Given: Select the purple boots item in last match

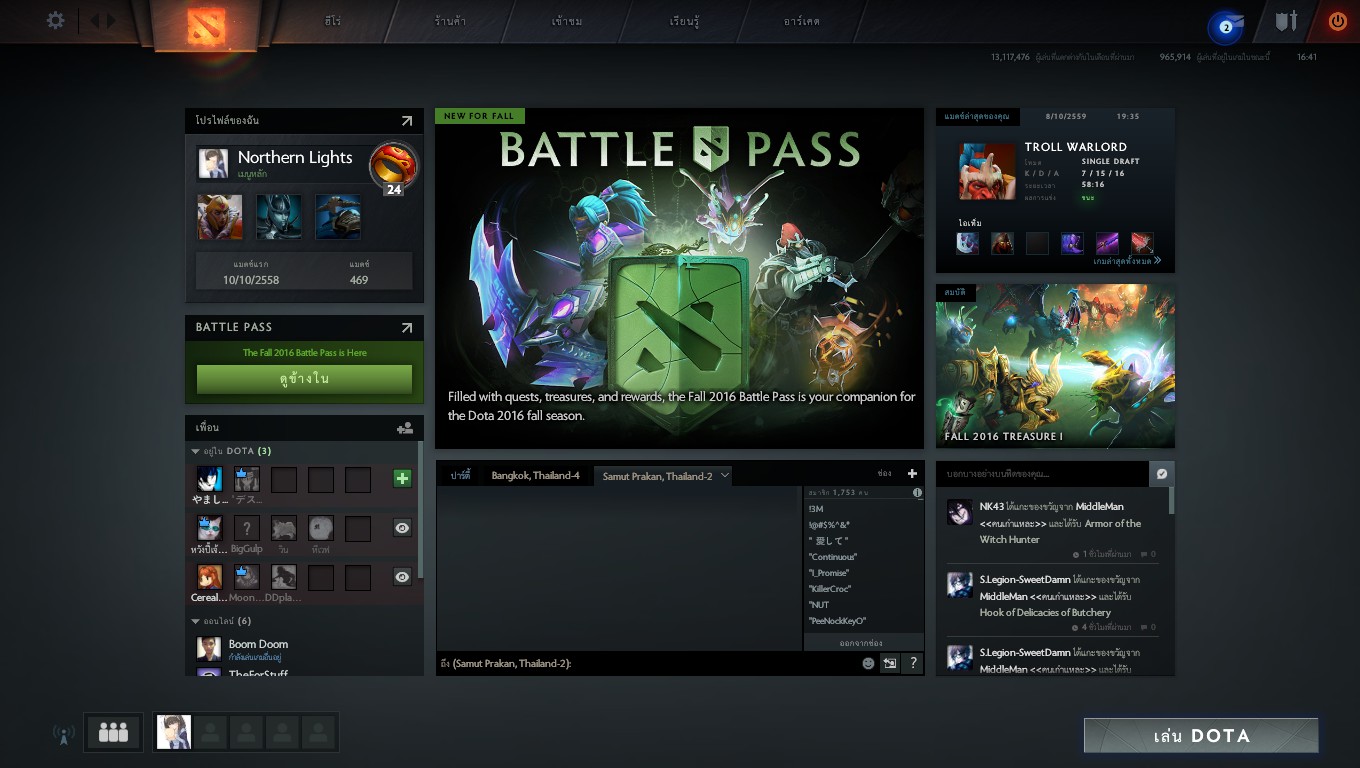Looking at the screenshot, I should [x=1072, y=243].
